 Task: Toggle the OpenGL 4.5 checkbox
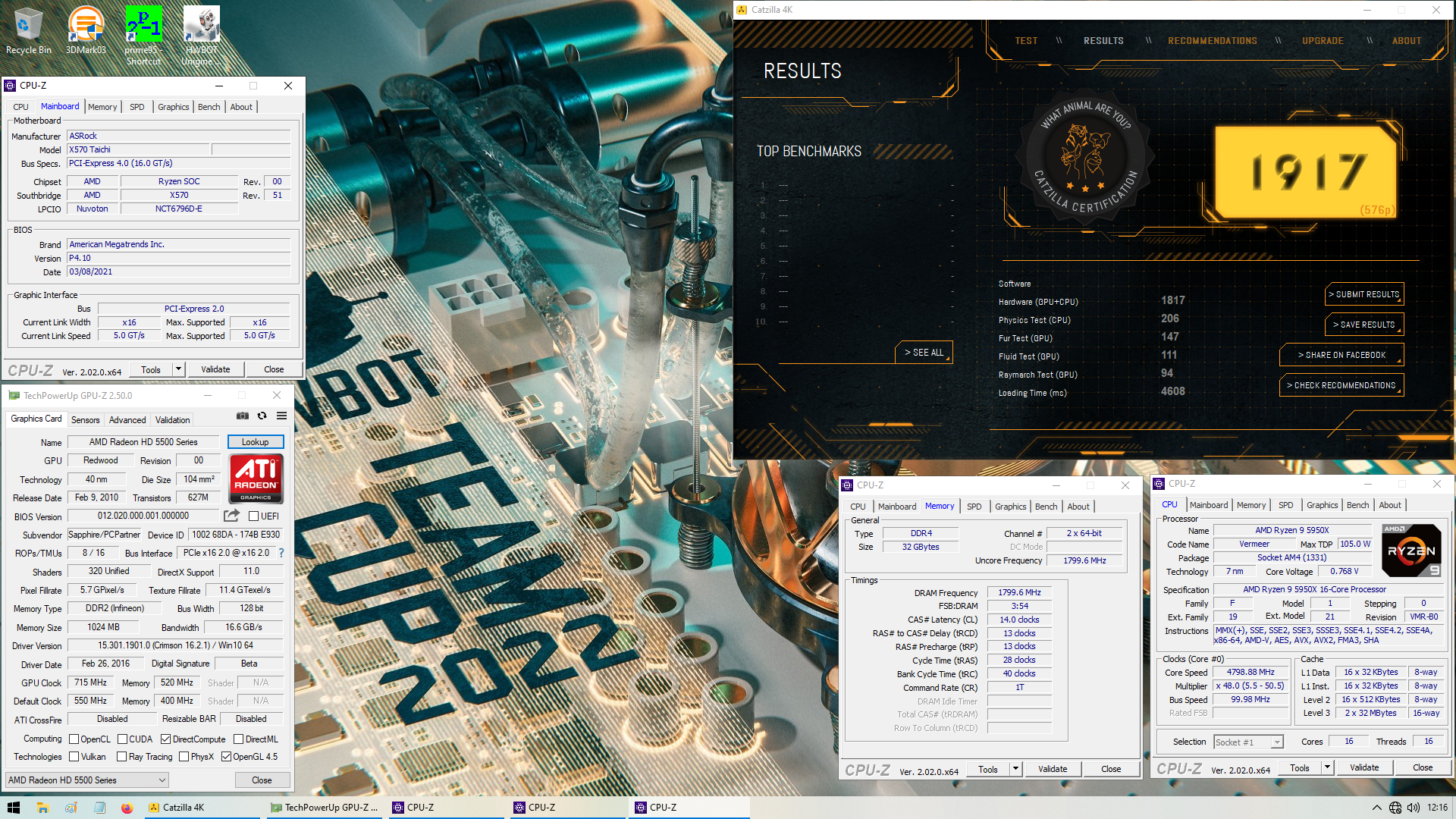pos(226,757)
